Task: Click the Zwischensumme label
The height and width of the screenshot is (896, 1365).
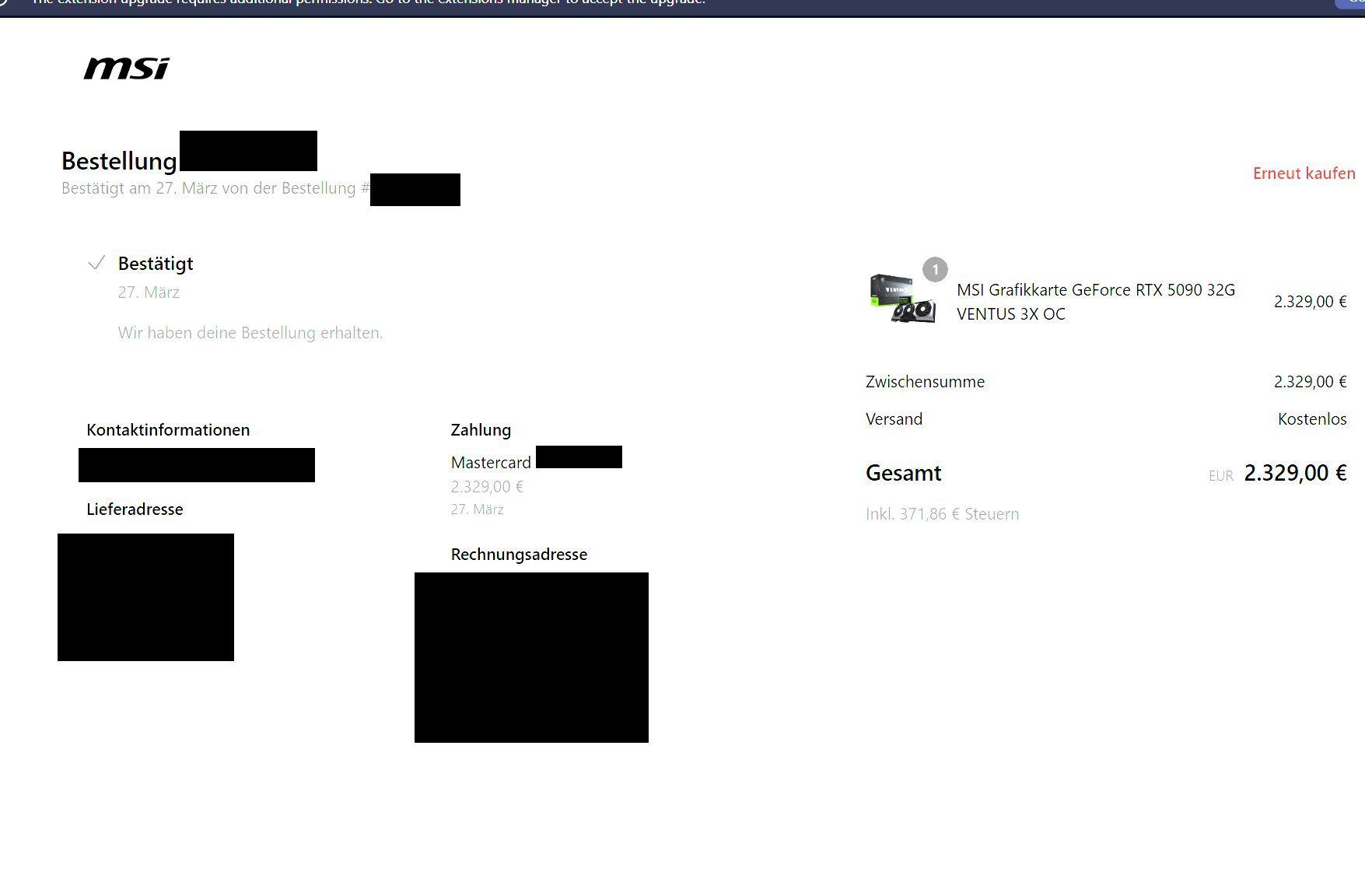Action: [925, 382]
